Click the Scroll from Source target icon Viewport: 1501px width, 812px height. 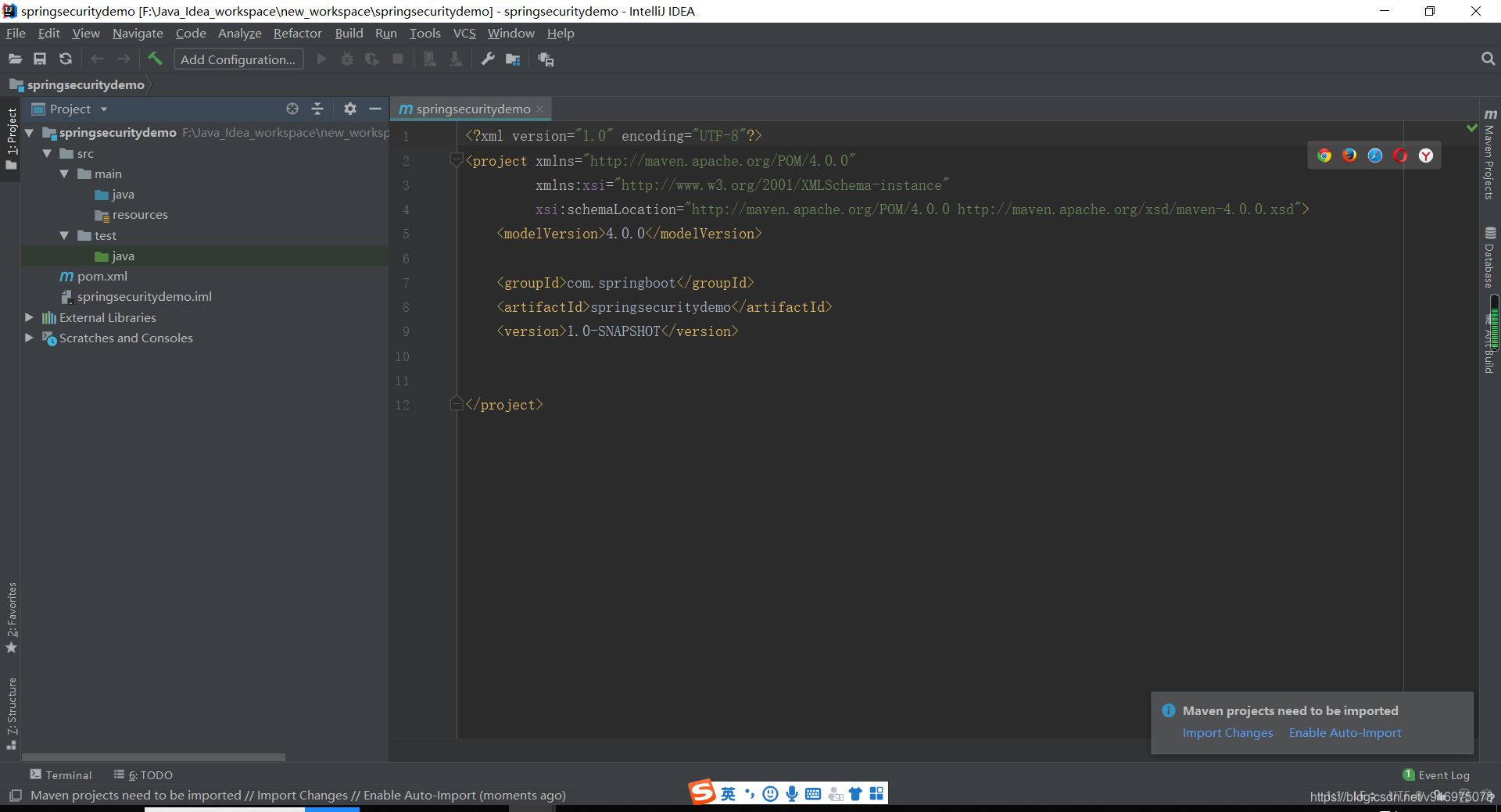pyautogui.click(x=292, y=109)
